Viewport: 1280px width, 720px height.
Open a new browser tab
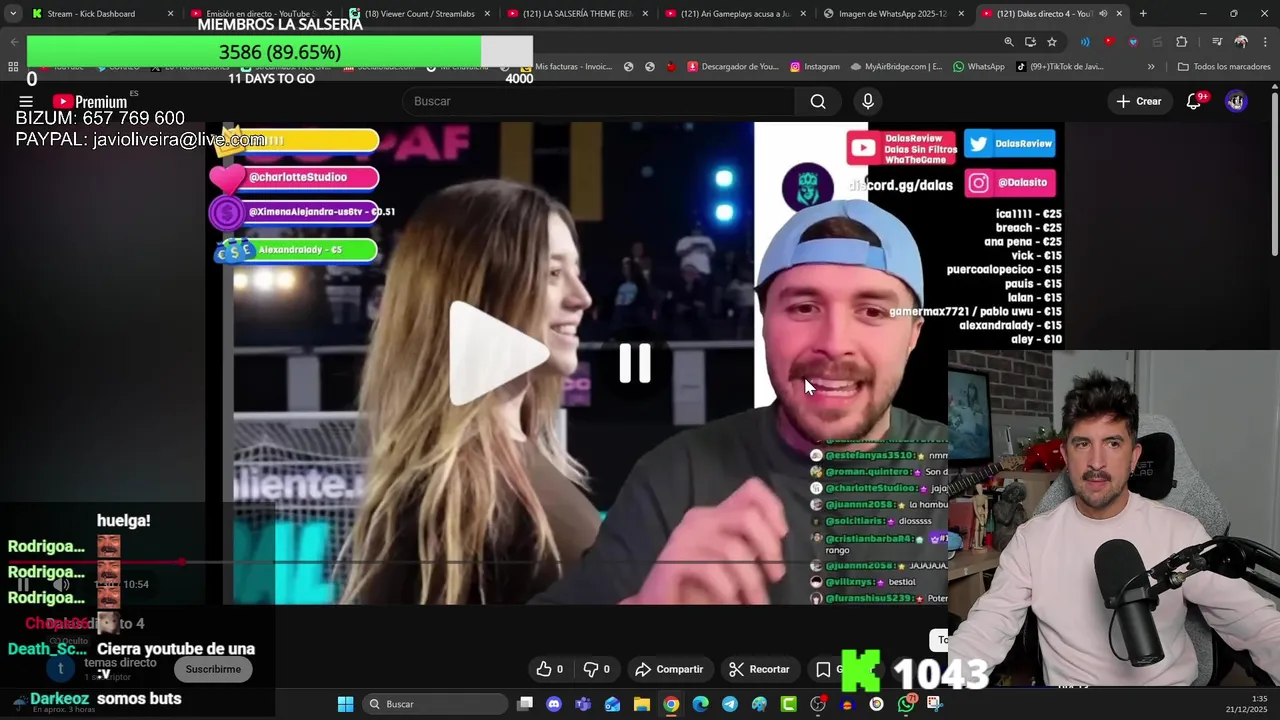[1143, 14]
